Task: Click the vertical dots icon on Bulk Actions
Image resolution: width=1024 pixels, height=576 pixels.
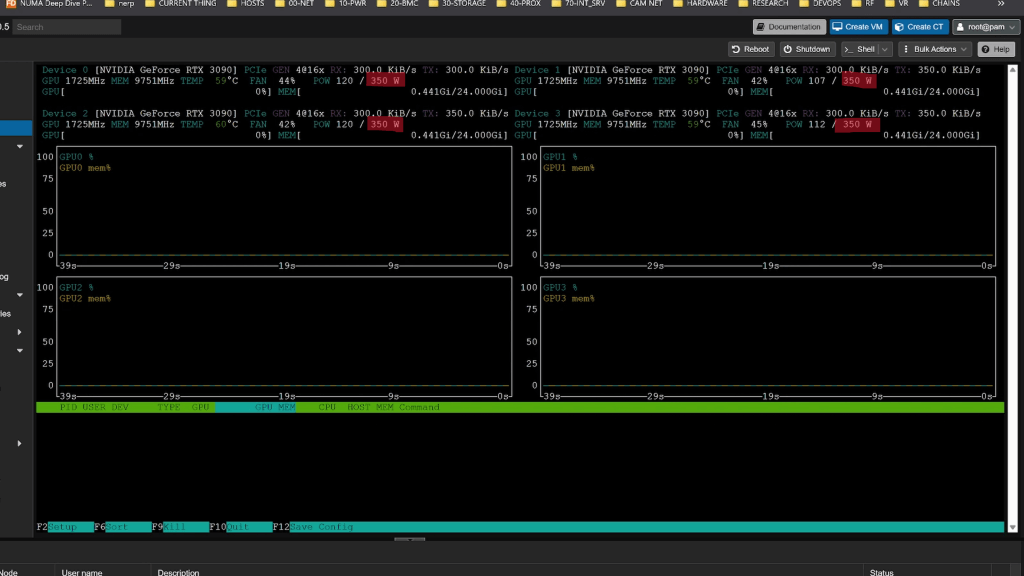Action: pos(906,48)
